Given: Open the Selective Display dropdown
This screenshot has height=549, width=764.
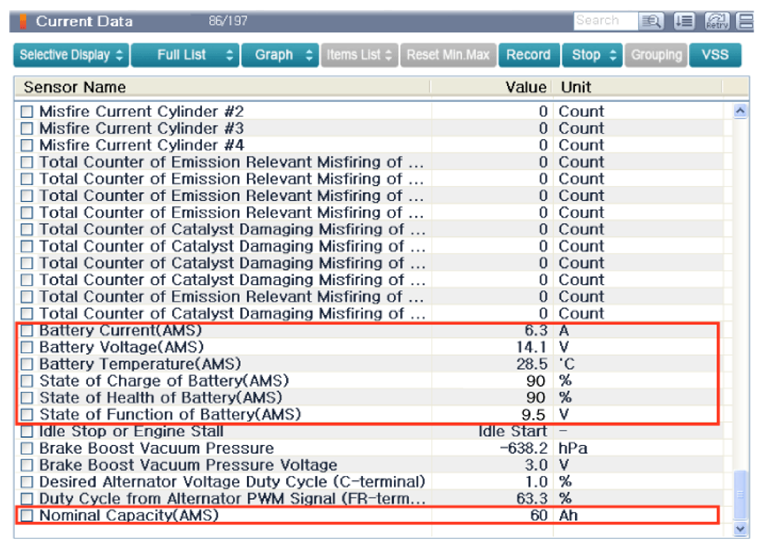Looking at the screenshot, I should [72, 55].
